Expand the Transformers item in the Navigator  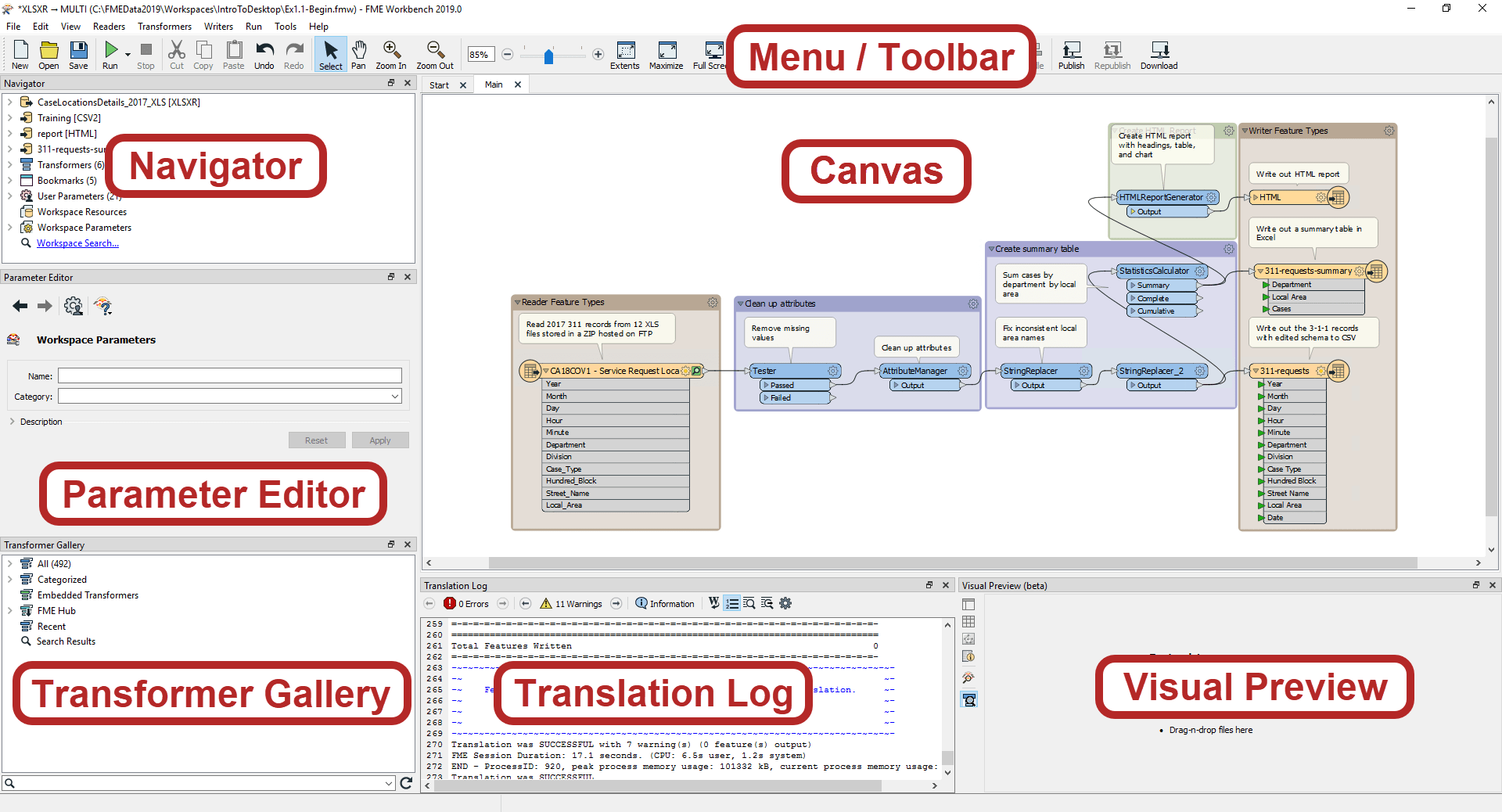point(10,164)
